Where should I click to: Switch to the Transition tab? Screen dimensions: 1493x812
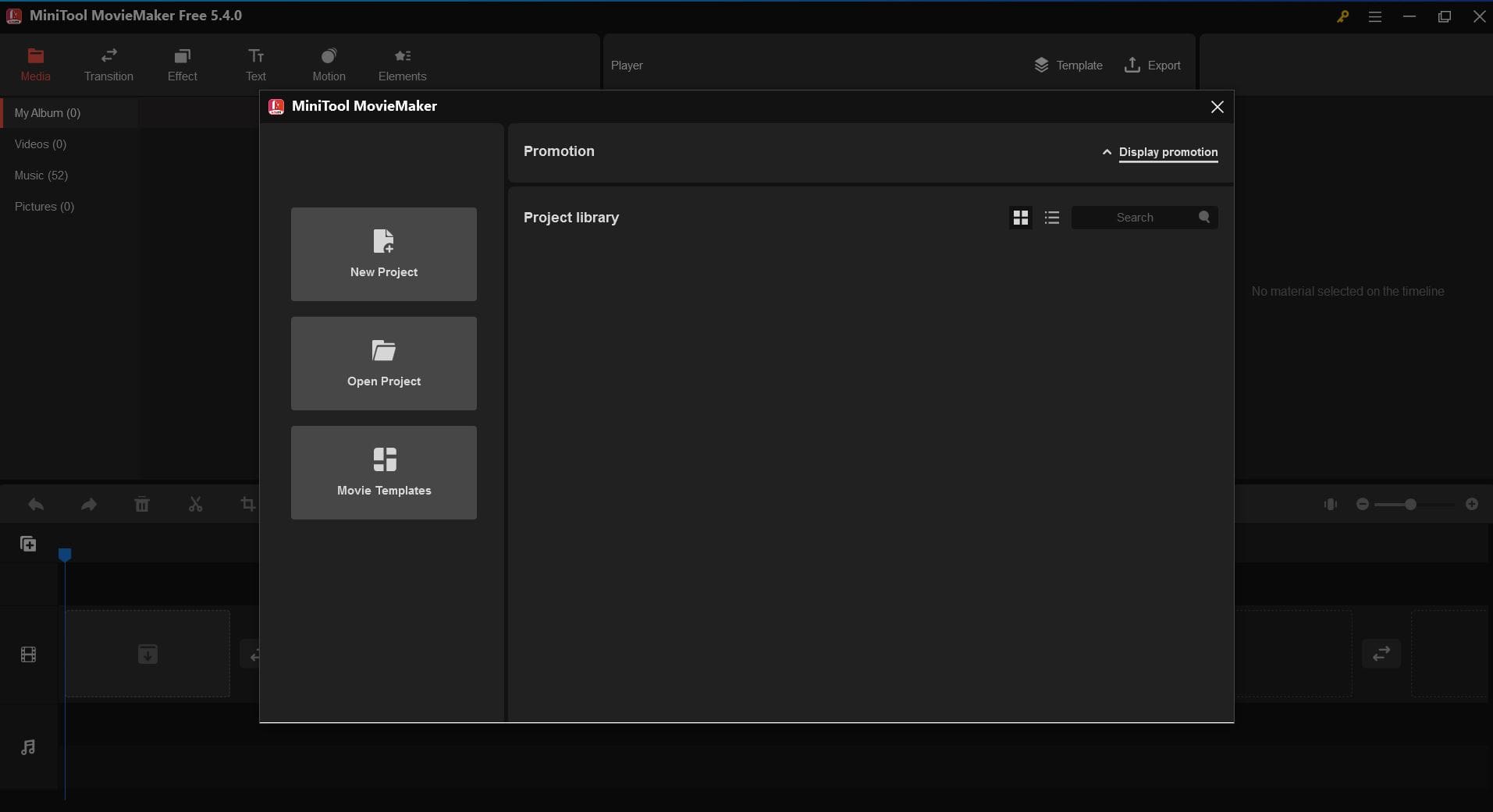point(108,65)
